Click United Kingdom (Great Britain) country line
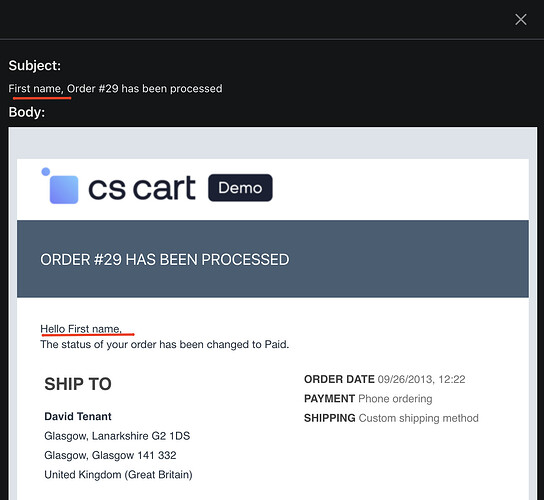Viewport: 544px width, 500px height. tap(118, 475)
